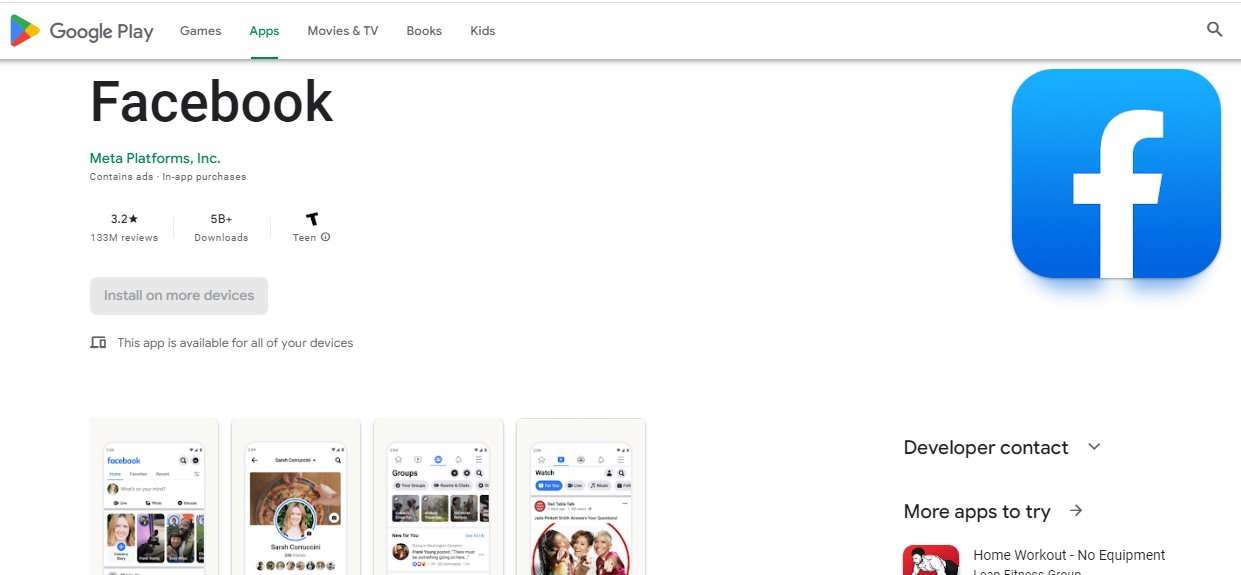This screenshot has width=1241, height=575.
Task: Click the 5B+ downloads count
Action: (x=221, y=218)
